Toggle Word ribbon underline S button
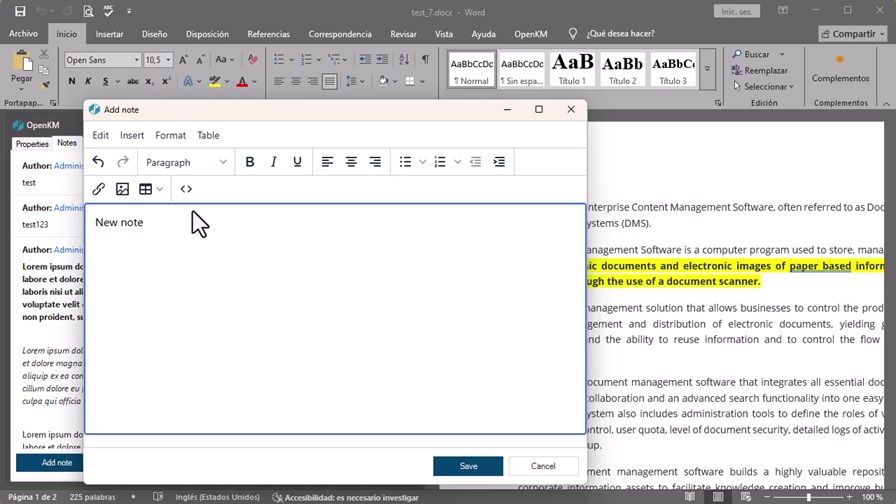Screen dimensions: 896x504 pos(105,82)
